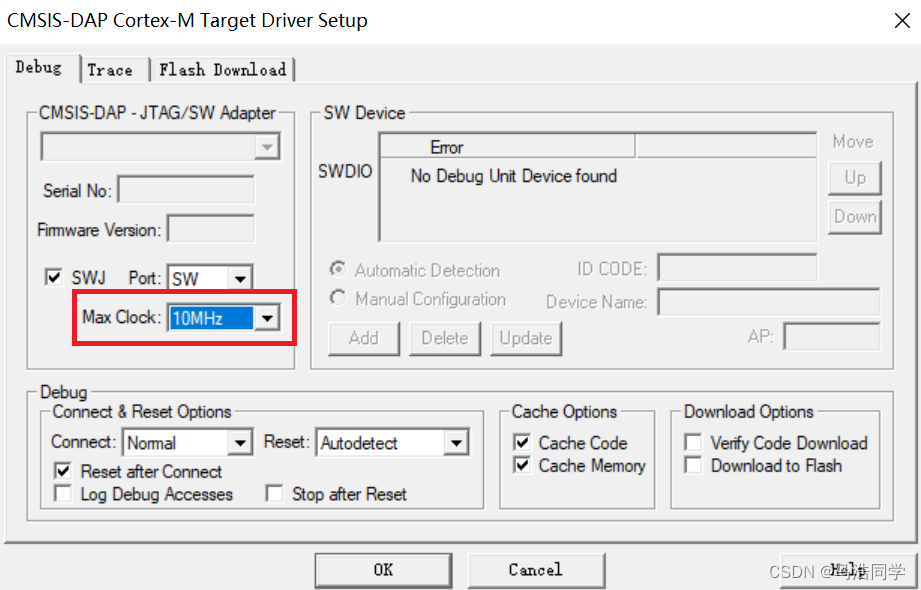Click the Error column header
The height and width of the screenshot is (590, 921).
(507, 147)
